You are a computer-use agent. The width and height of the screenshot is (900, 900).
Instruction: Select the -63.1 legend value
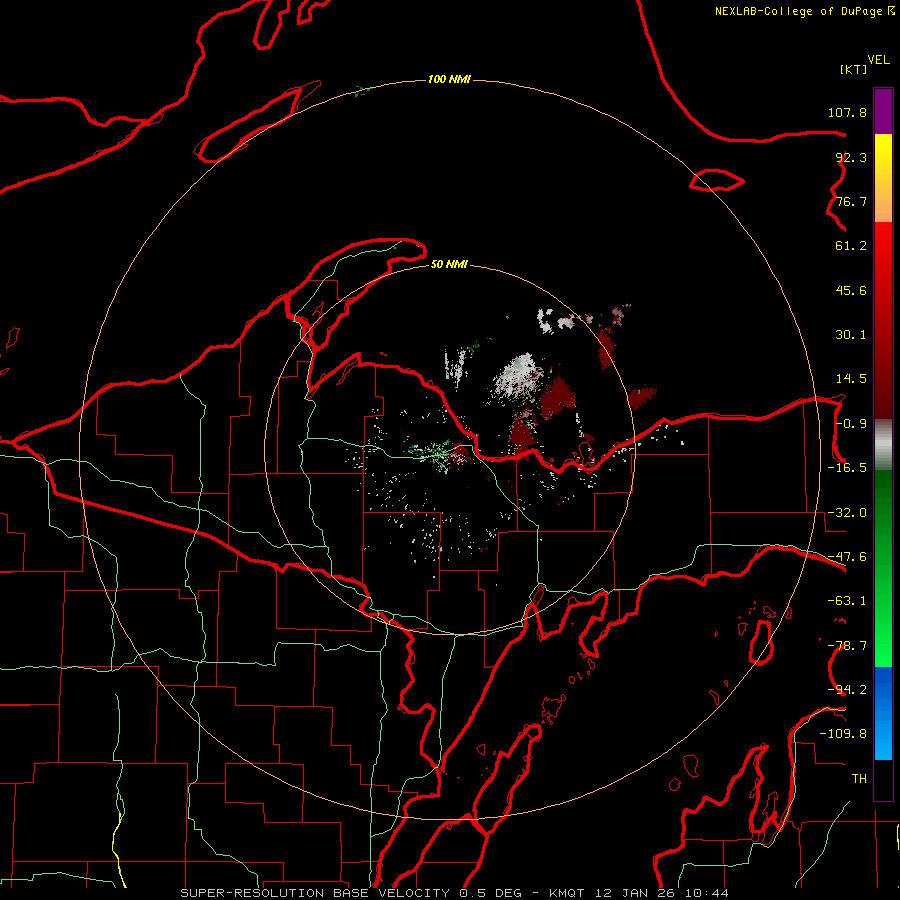pyautogui.click(x=847, y=601)
